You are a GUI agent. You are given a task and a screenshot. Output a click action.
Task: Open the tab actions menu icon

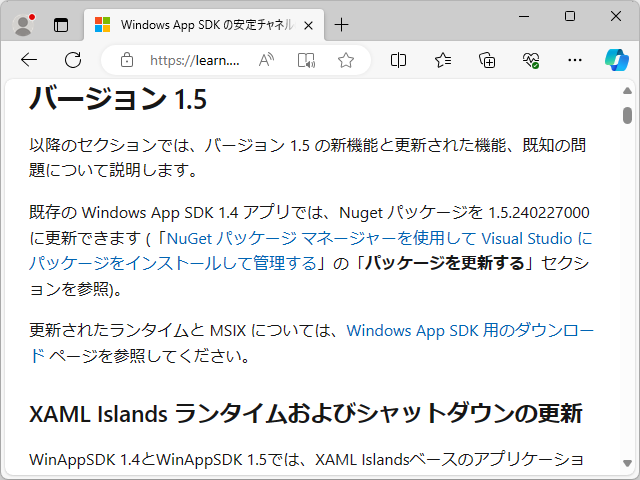[61, 25]
